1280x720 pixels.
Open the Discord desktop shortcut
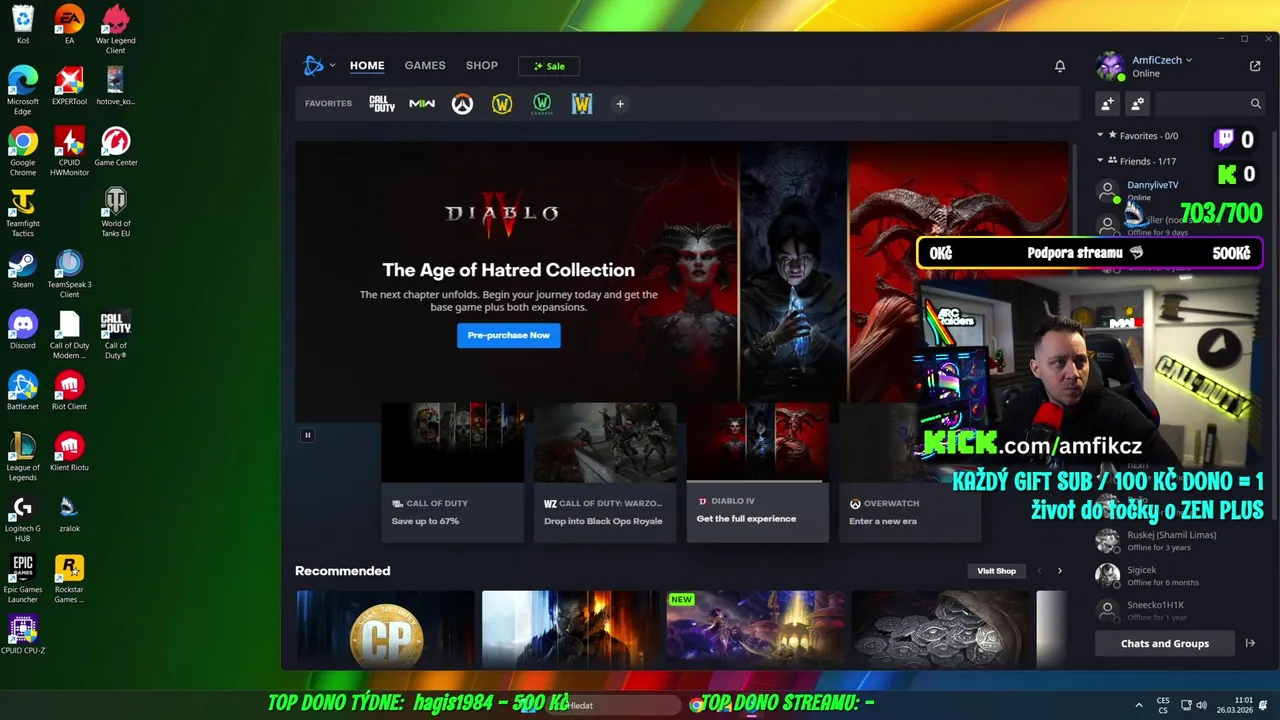click(x=23, y=330)
